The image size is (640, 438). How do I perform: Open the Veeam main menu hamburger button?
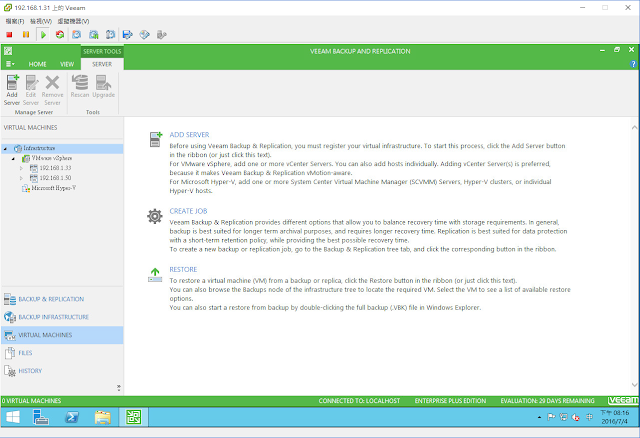[x=10, y=64]
